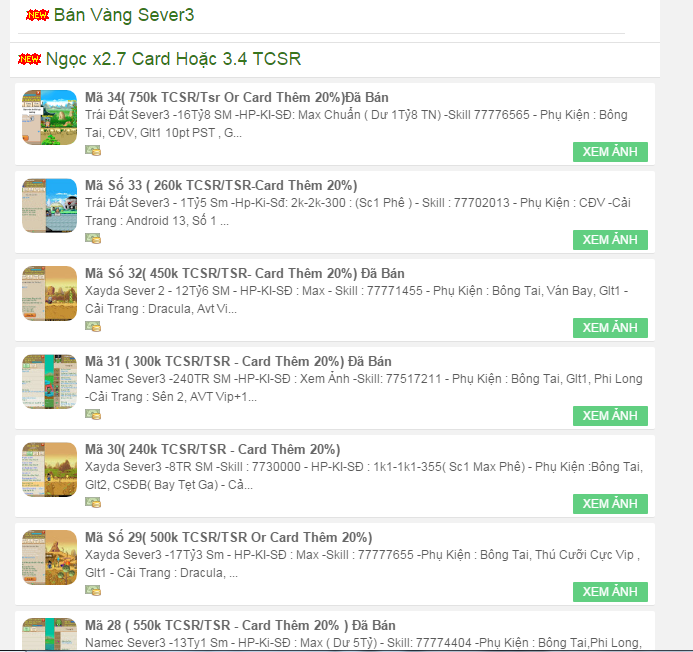Click the money icon under Mã 31 listing
Screen dimensions: 693x652
93,415
